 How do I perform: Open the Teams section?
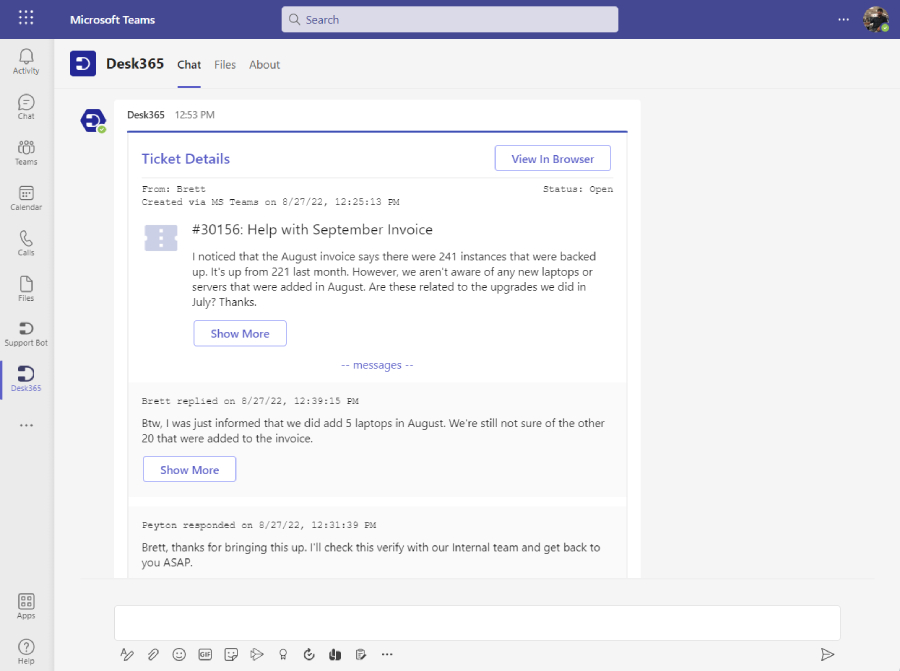tap(26, 153)
